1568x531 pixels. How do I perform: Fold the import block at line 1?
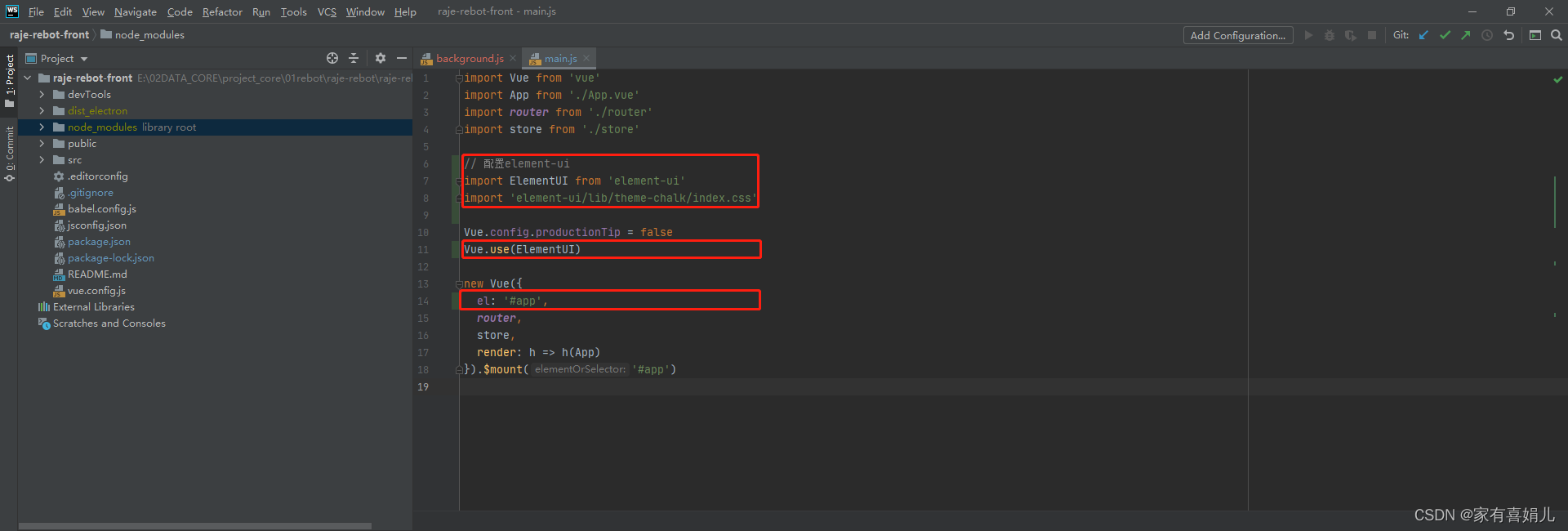tap(459, 78)
